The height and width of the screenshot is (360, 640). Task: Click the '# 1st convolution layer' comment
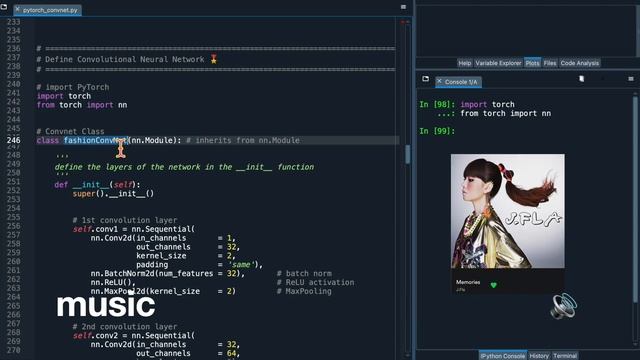point(125,220)
